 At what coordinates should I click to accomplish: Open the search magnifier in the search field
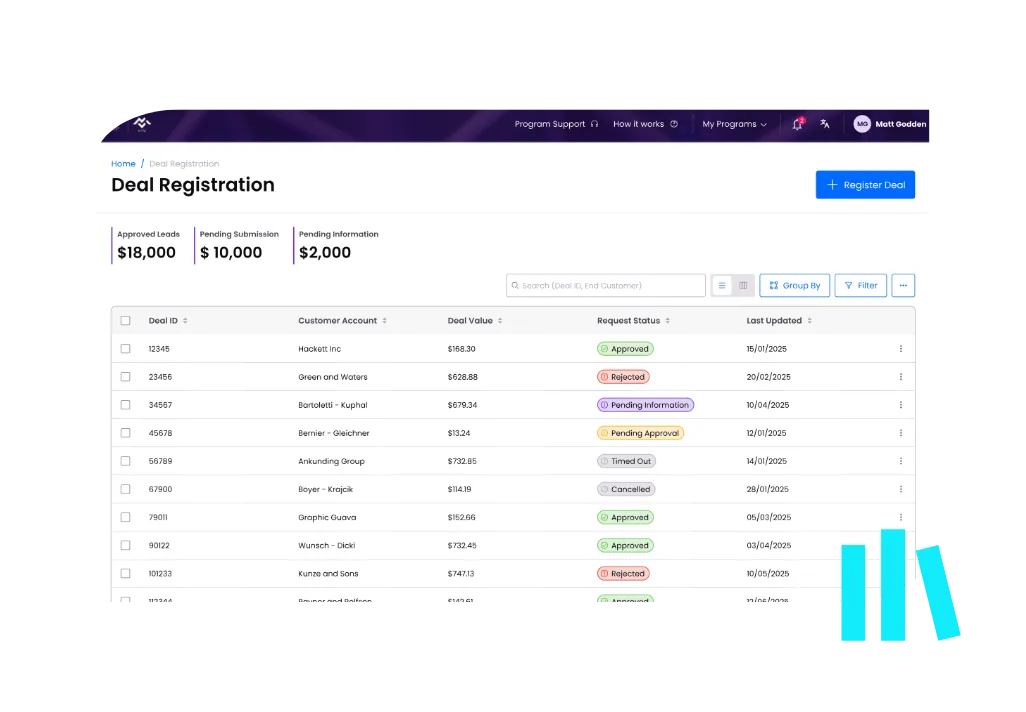click(516, 285)
